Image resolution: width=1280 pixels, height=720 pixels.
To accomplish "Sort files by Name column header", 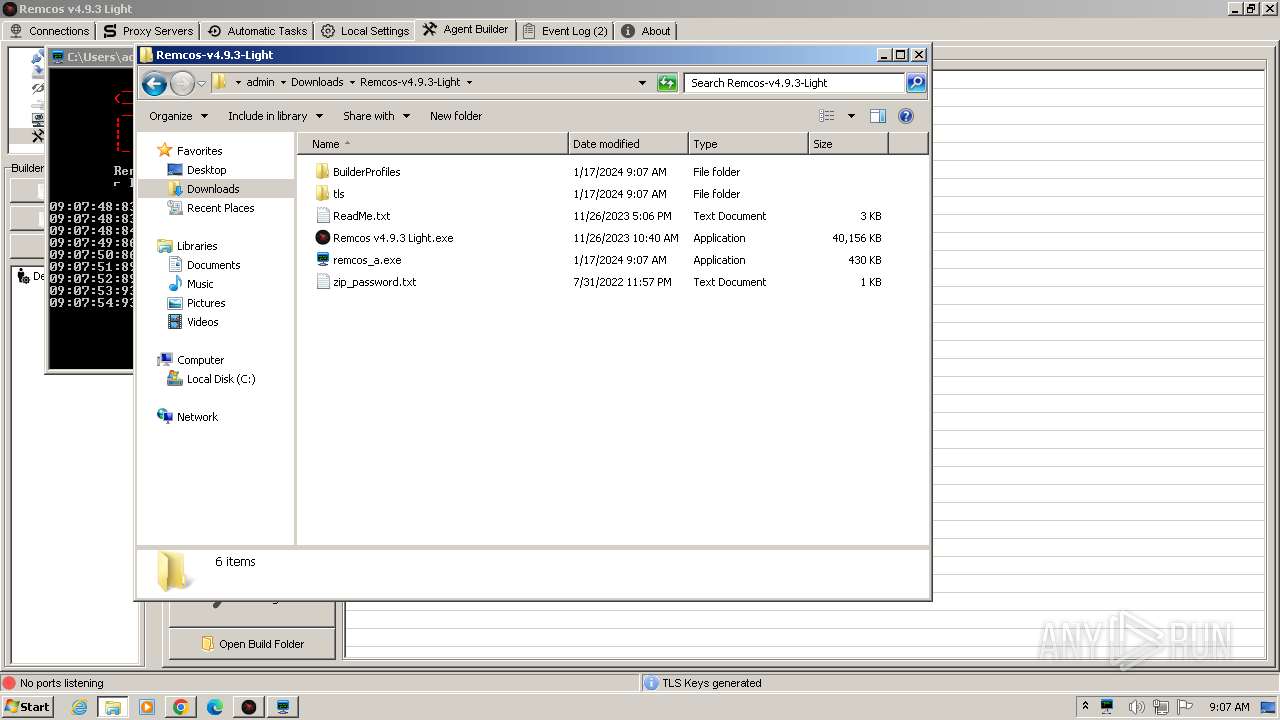I will [x=433, y=144].
